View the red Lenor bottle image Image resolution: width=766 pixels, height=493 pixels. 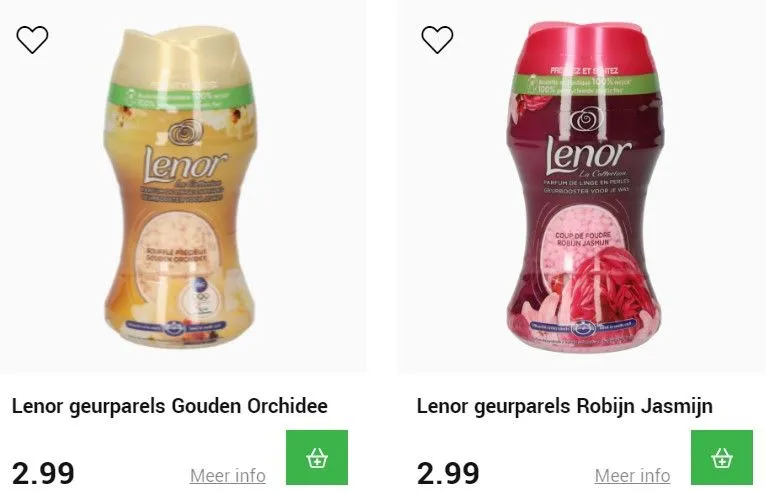[585, 186]
